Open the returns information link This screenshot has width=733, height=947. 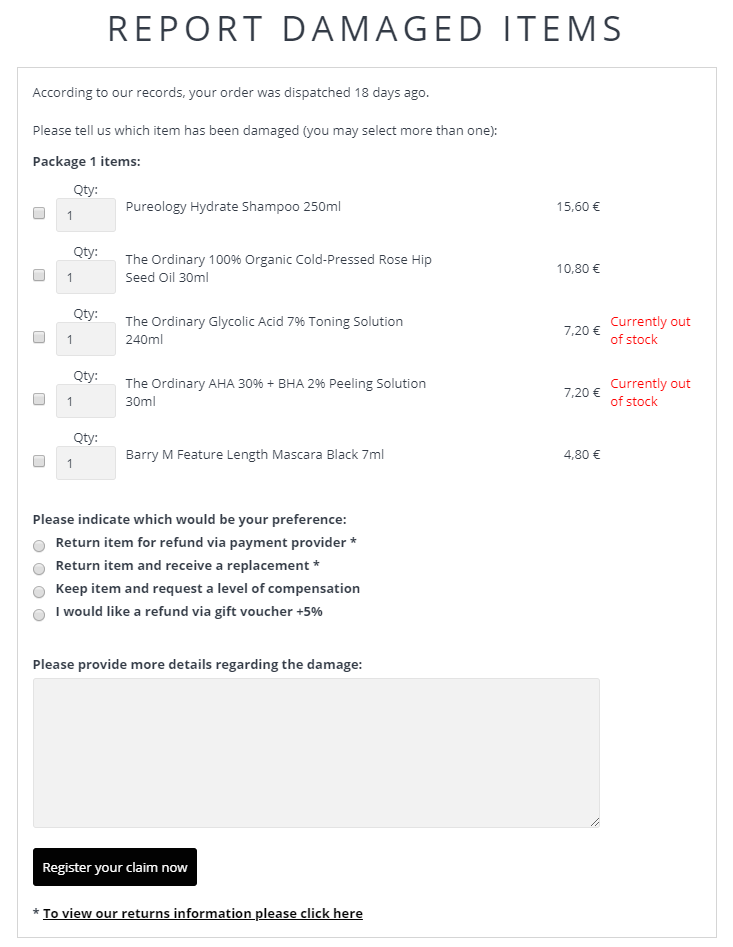pyautogui.click(x=203, y=913)
